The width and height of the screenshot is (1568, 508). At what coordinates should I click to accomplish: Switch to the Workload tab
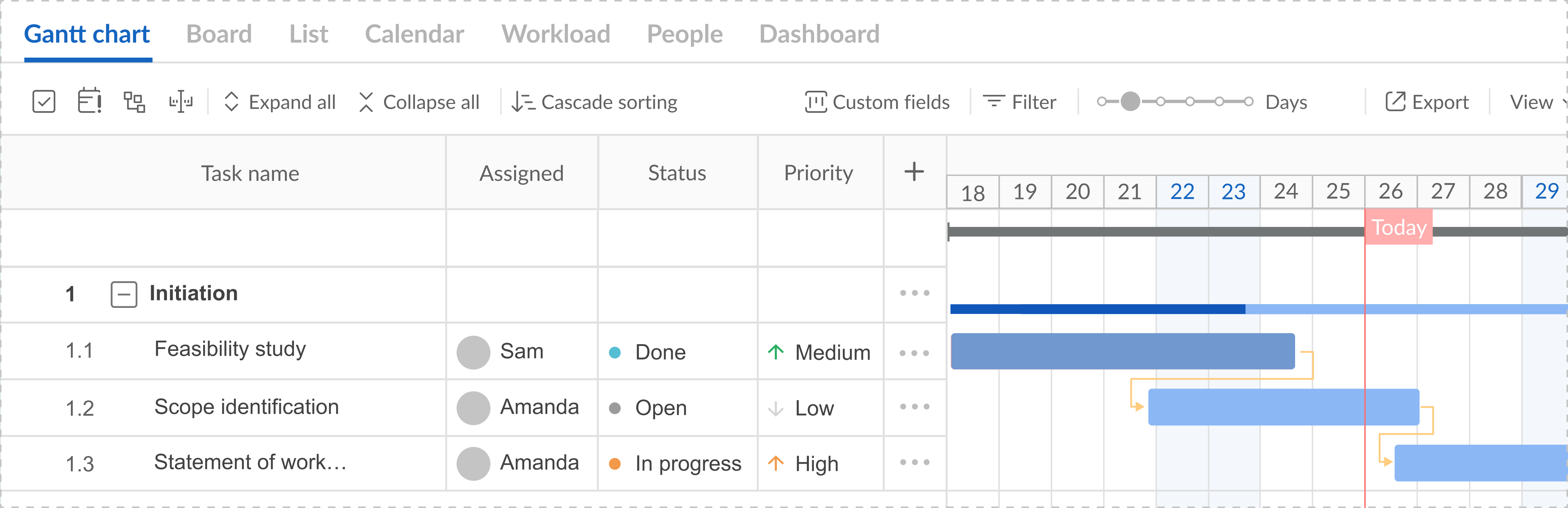tap(555, 34)
